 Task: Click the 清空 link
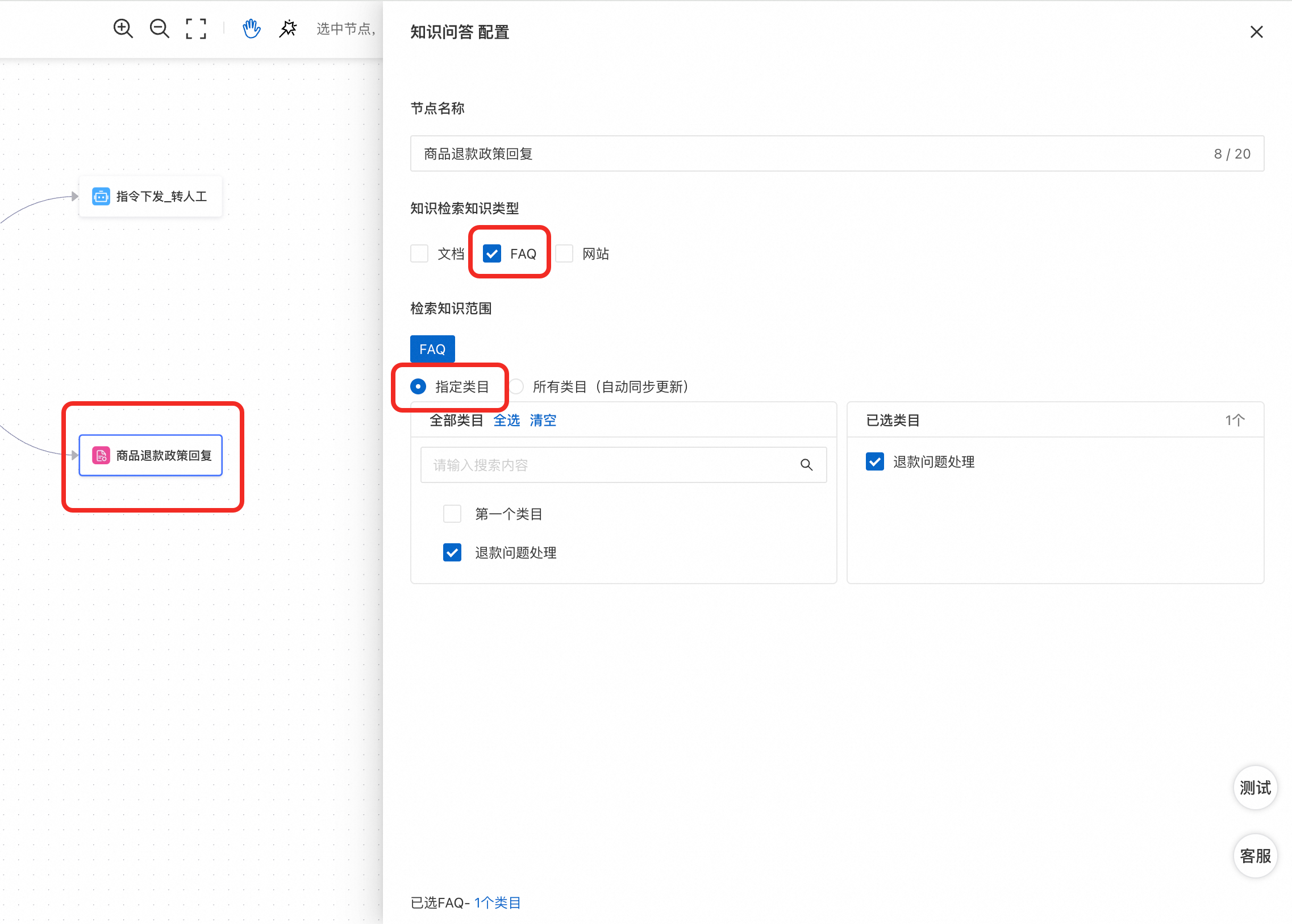543,420
